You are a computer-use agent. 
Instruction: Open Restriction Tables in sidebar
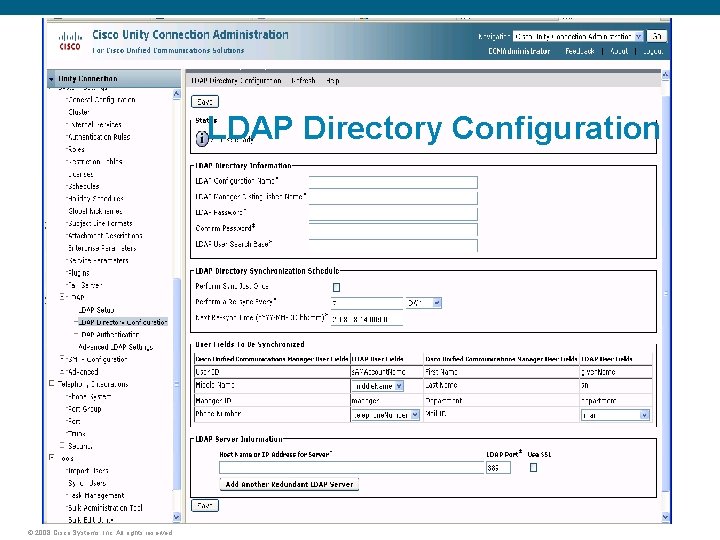(95, 162)
